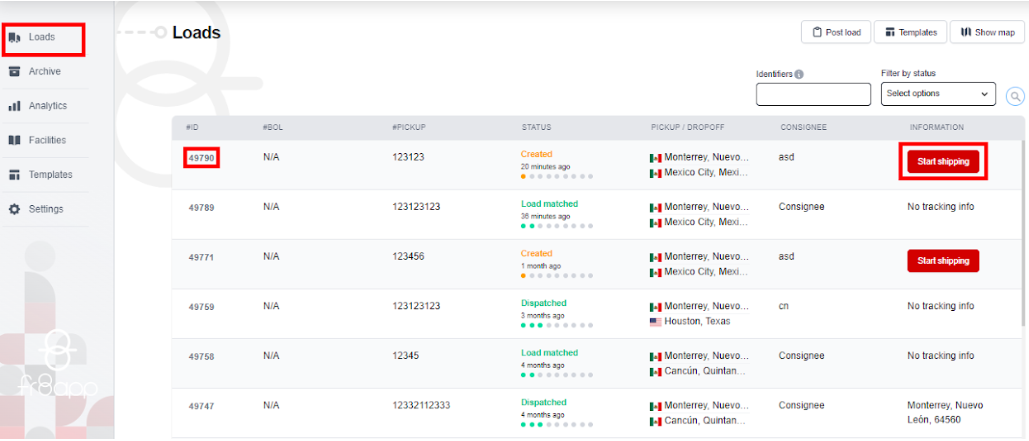
Task: Start shipping load 49771
Action: [943, 261]
